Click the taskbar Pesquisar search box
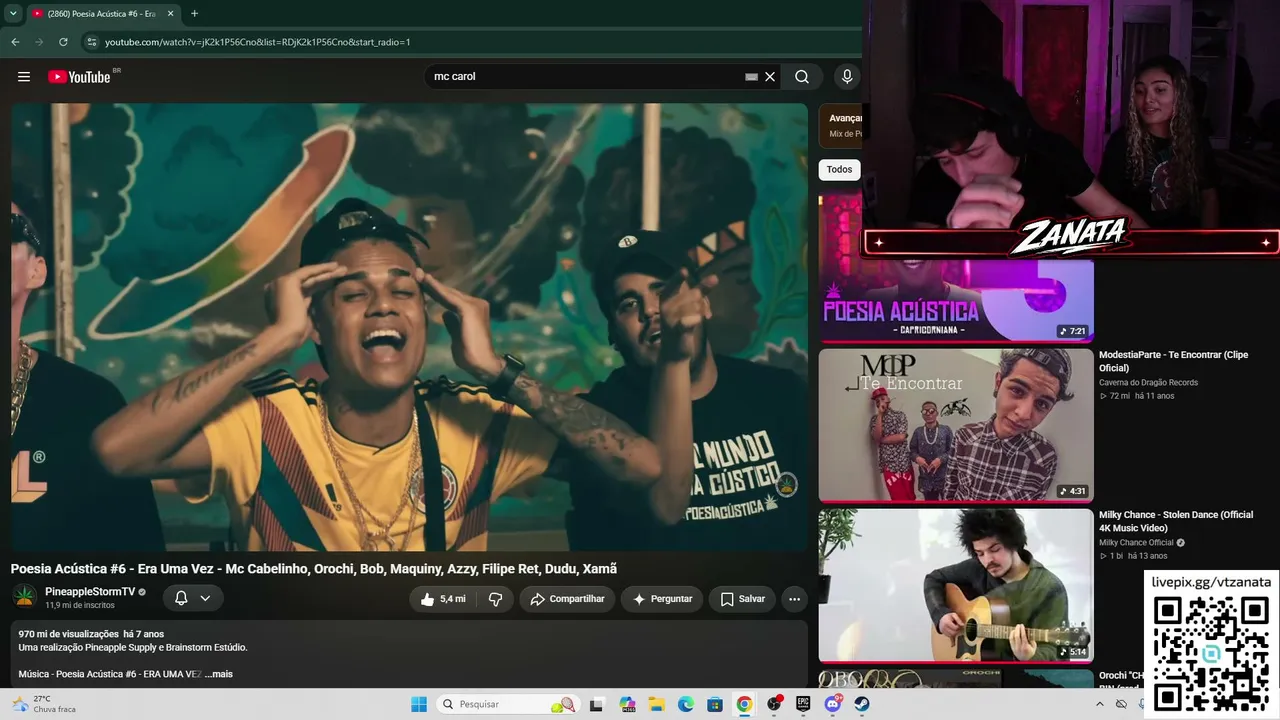Screen dimensions: 1280x720 (x=507, y=704)
